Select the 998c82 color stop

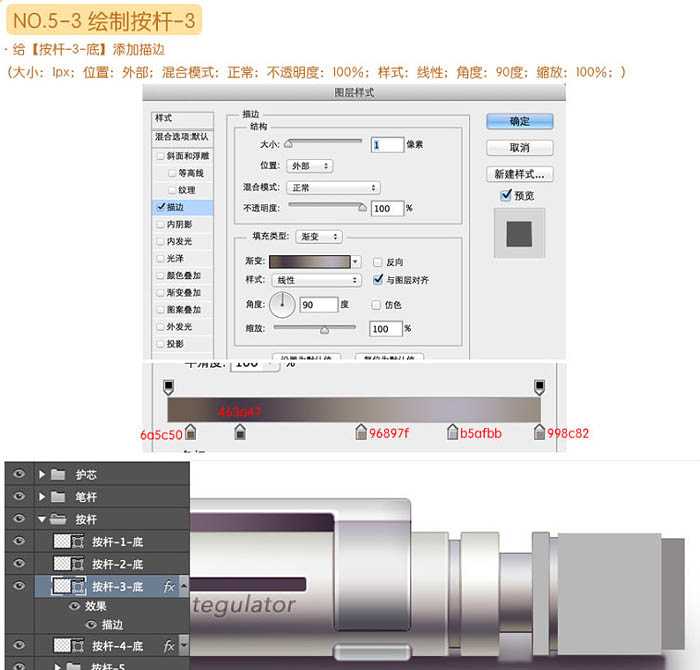[539, 432]
